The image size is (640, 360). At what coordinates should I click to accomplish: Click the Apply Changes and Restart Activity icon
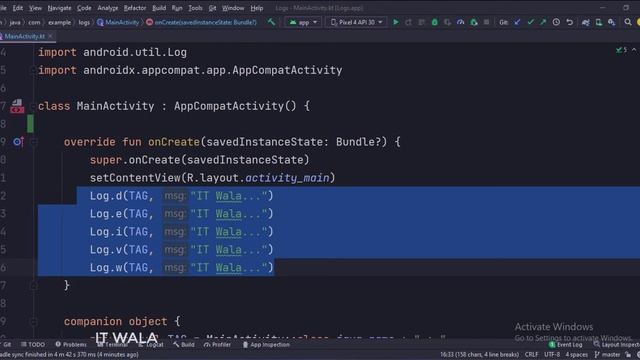[409, 22]
